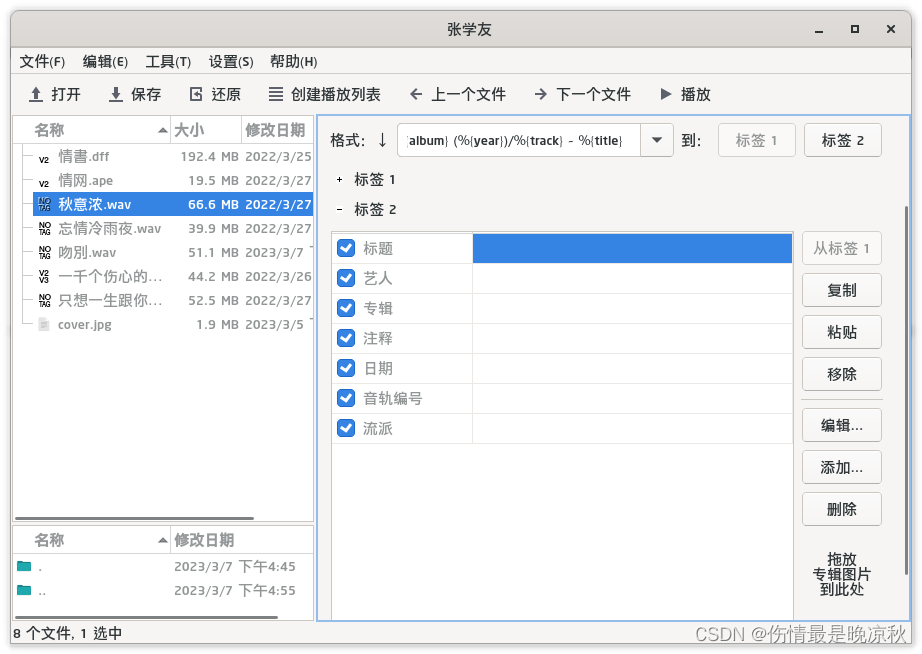Click the 标签 2 button next to 到

coord(843,140)
